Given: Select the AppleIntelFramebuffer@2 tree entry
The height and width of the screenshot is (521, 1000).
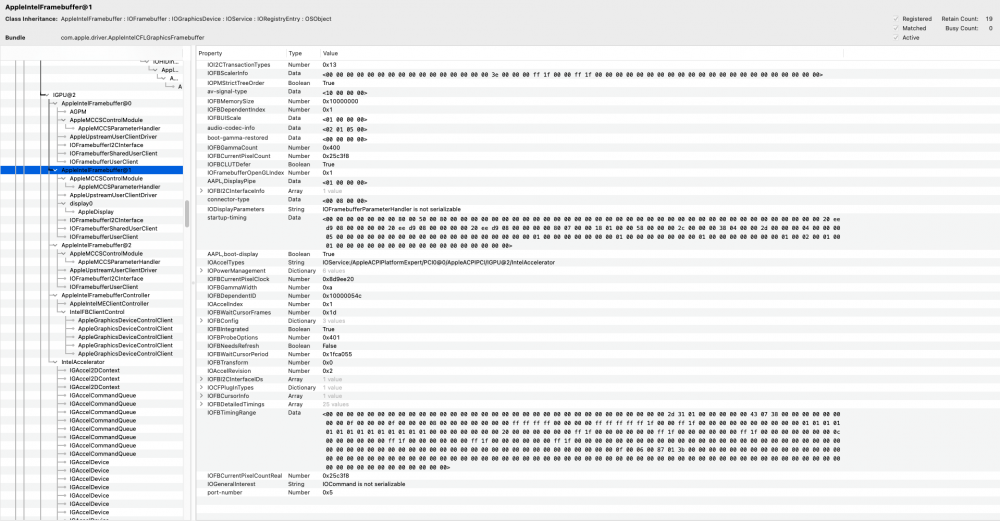Looking at the screenshot, I should [96, 245].
